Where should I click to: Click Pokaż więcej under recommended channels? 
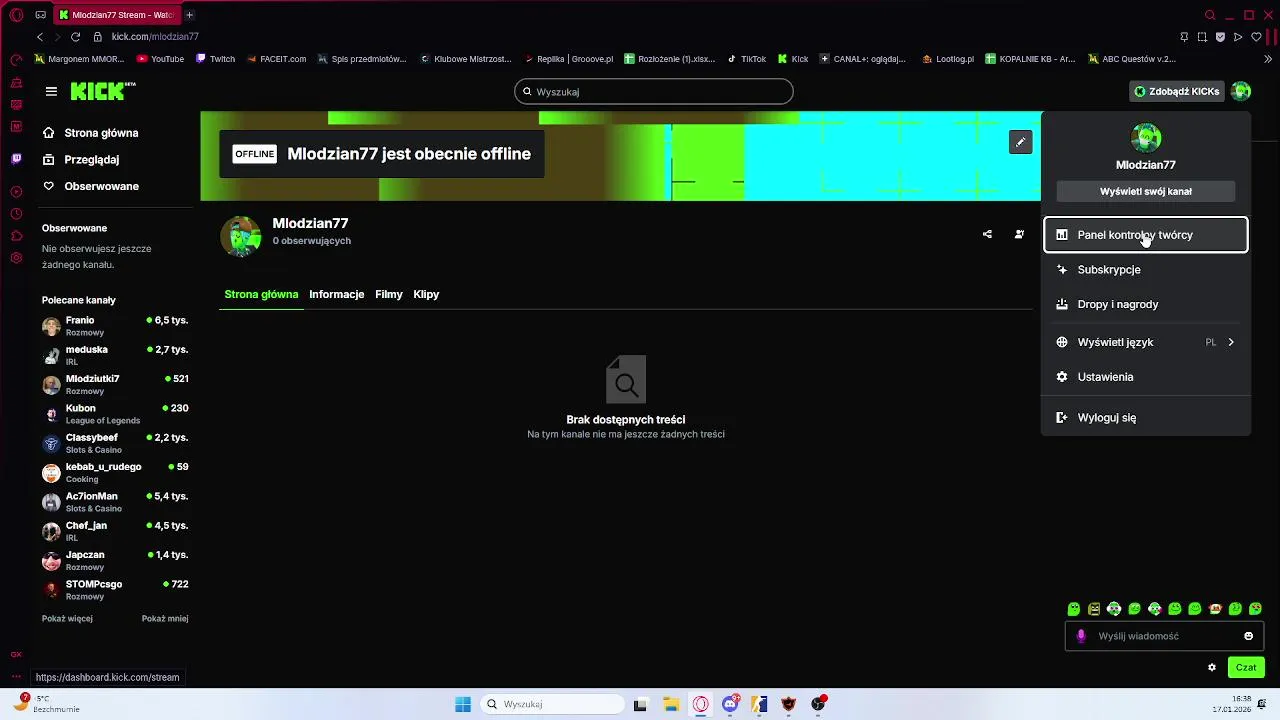(67, 619)
